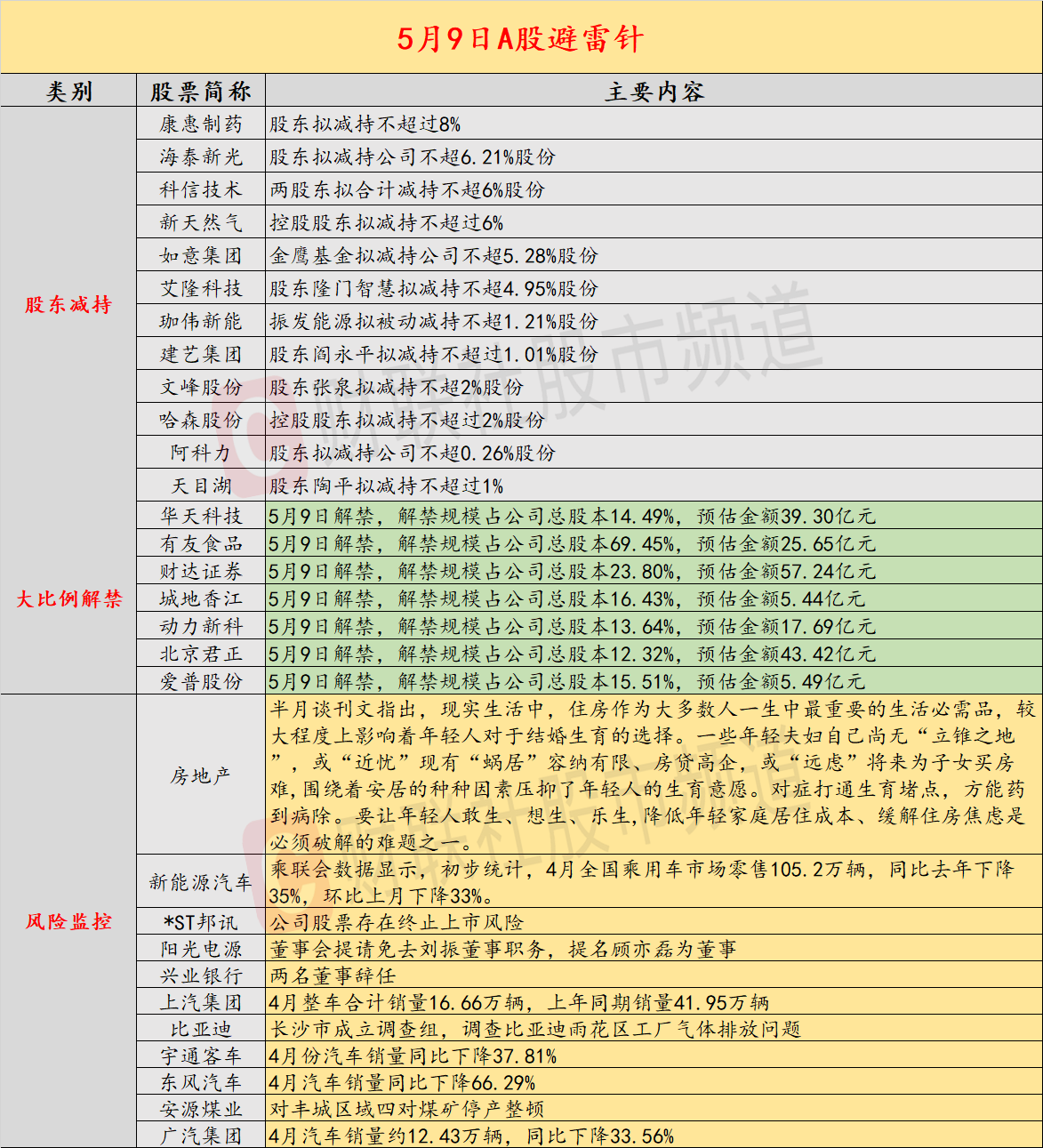The image size is (1043, 1148).
Task: Select the 有友食品 stock name
Action: point(201,543)
